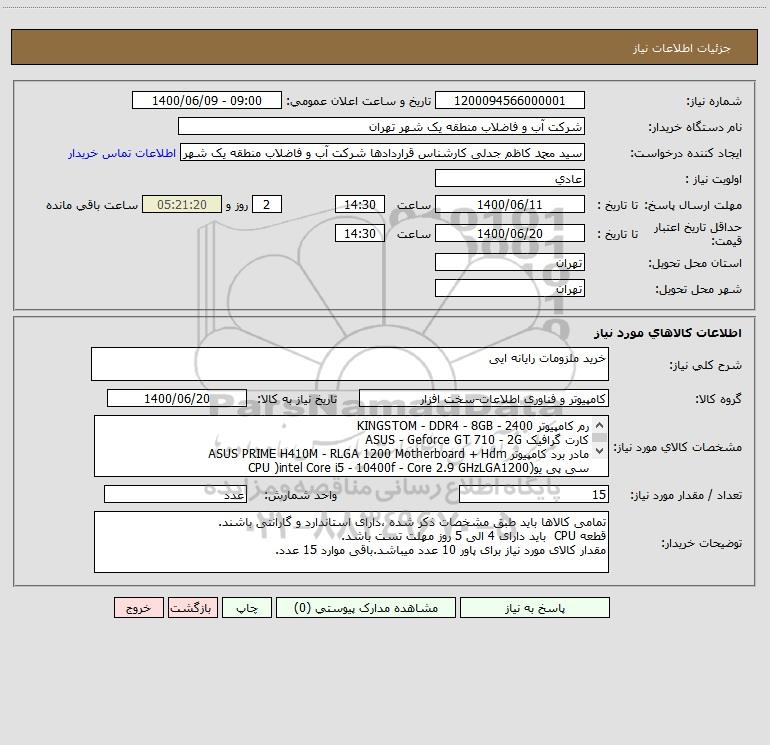Open مشاهده مدارک پیوستی (0) button

pyautogui.click(x=366, y=607)
